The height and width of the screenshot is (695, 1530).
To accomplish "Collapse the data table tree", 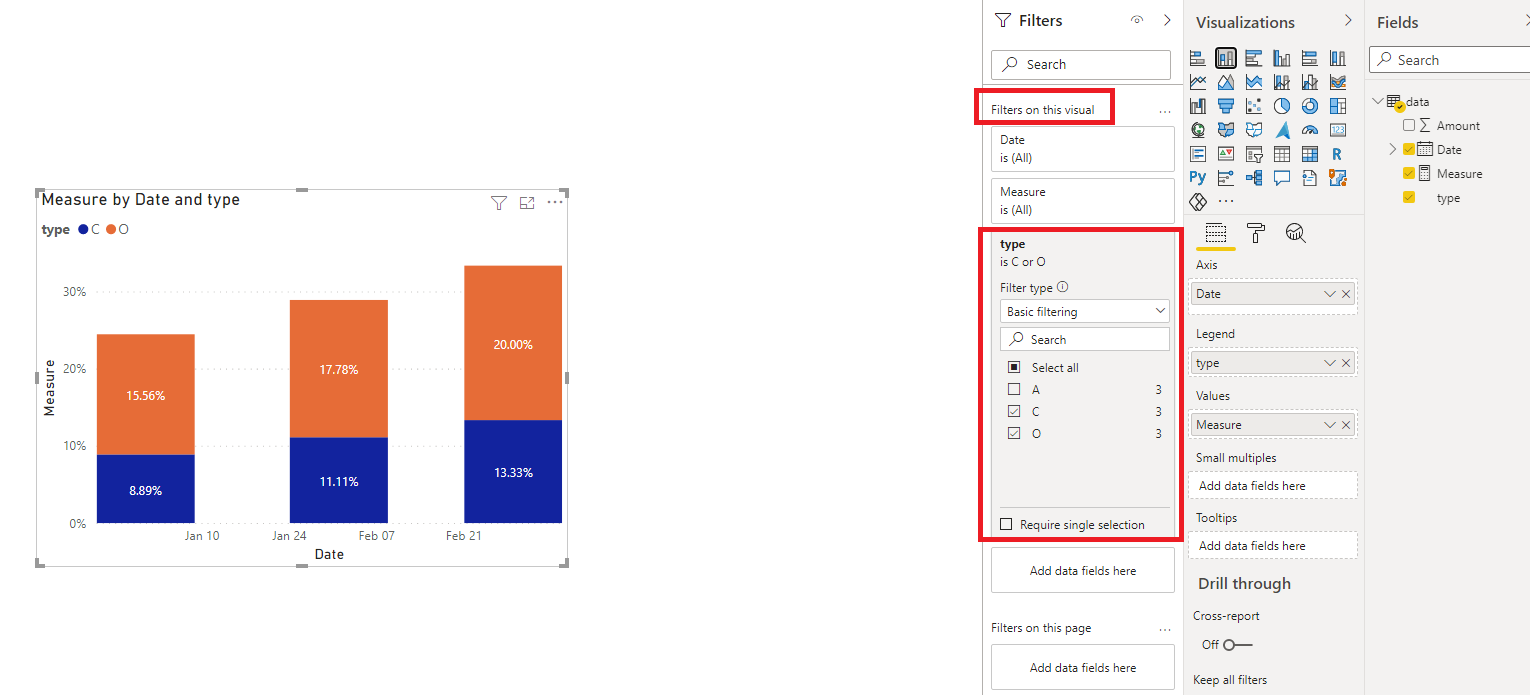I will (1378, 101).
